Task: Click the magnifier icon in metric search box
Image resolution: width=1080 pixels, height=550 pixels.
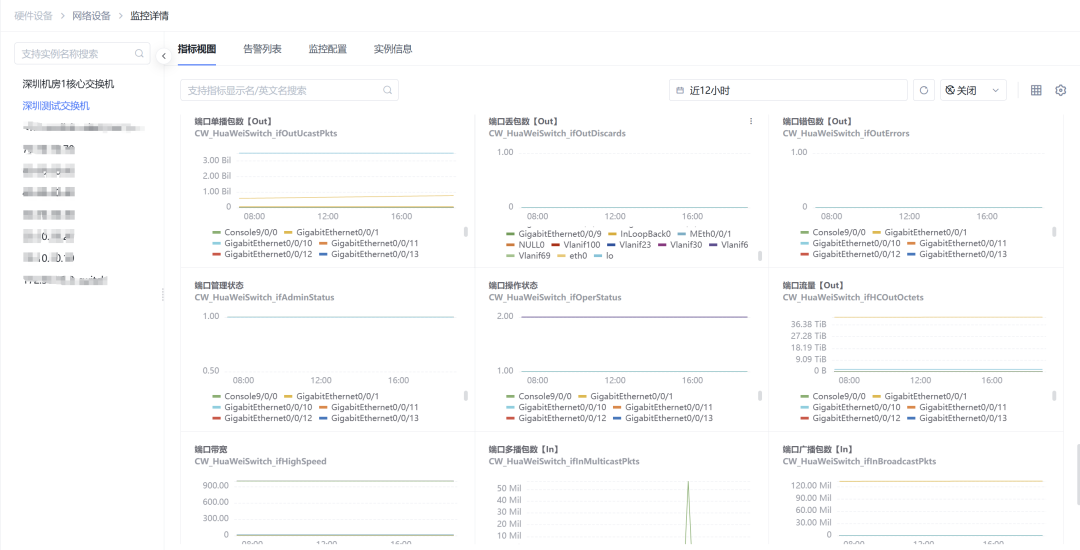Action: coord(388,90)
